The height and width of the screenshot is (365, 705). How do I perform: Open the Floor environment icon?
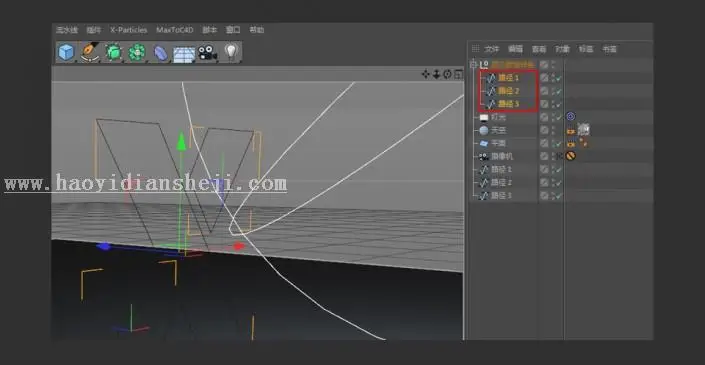click(184, 54)
